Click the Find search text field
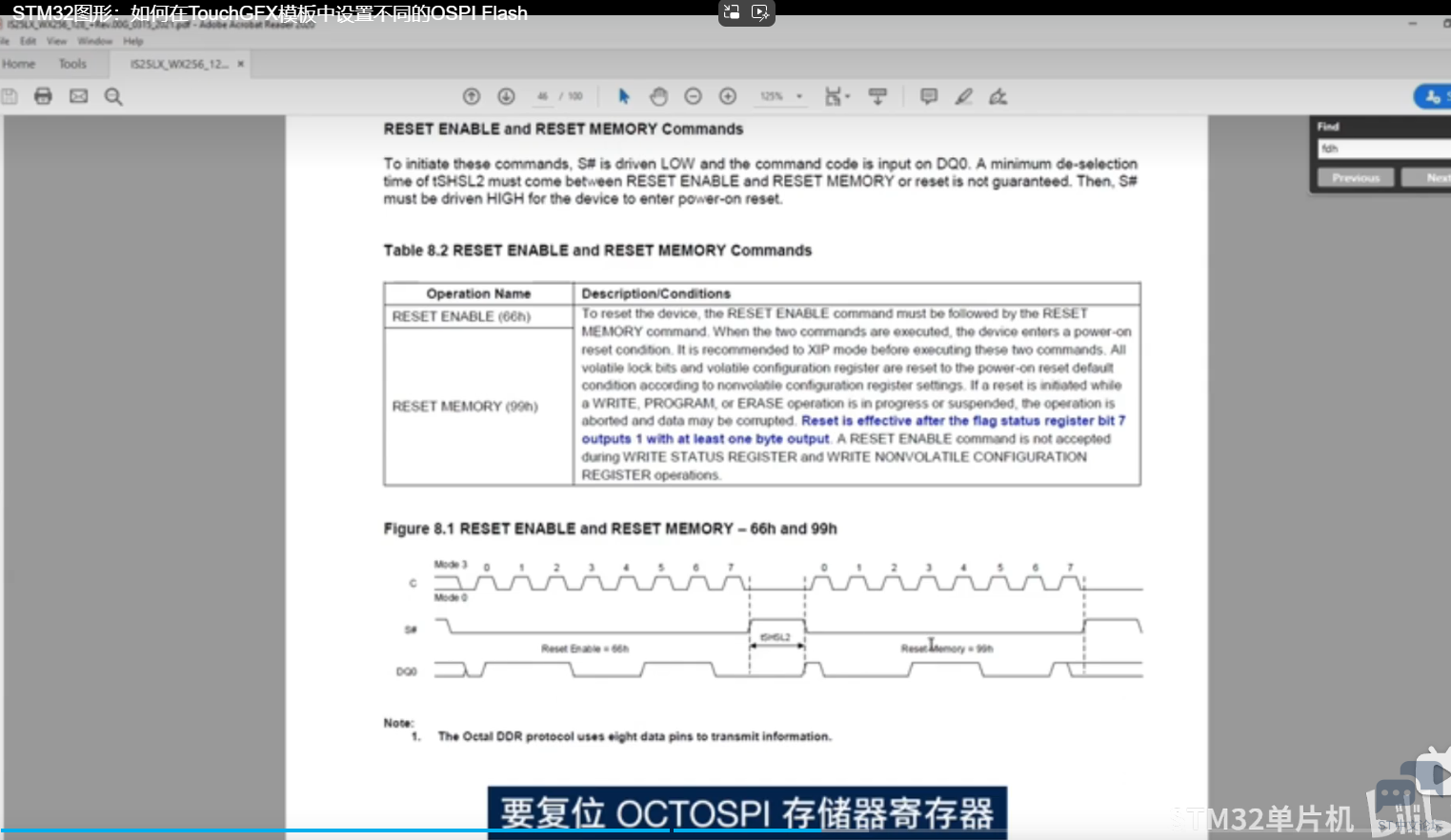 [1384, 149]
